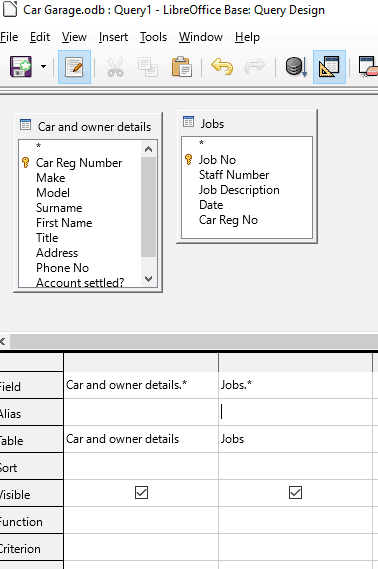
Task: Click the Copy icon in toolbar
Action: pos(148,67)
